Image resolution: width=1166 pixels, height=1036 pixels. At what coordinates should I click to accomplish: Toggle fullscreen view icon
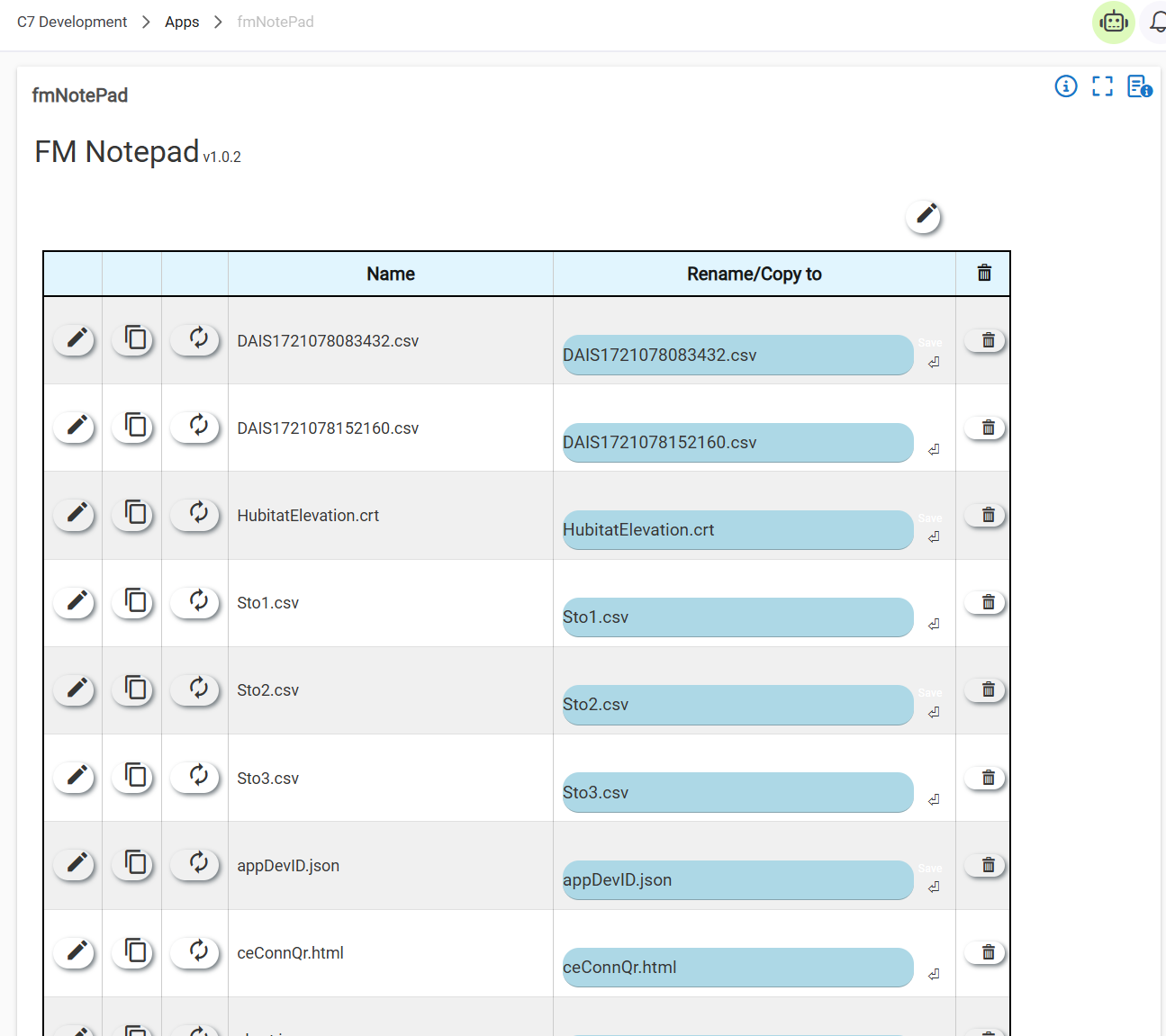[1102, 86]
